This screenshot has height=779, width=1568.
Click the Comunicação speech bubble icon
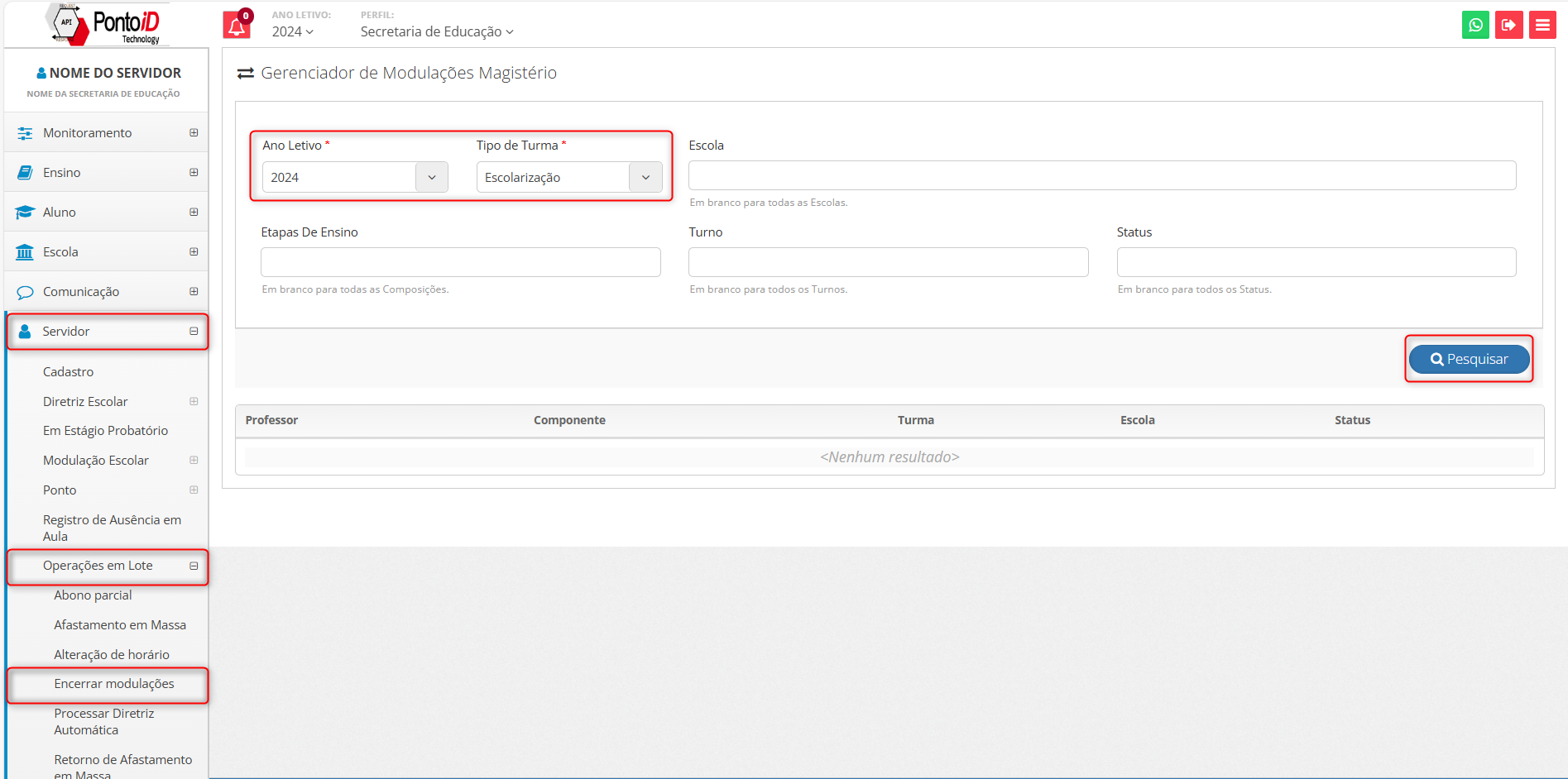[25, 292]
